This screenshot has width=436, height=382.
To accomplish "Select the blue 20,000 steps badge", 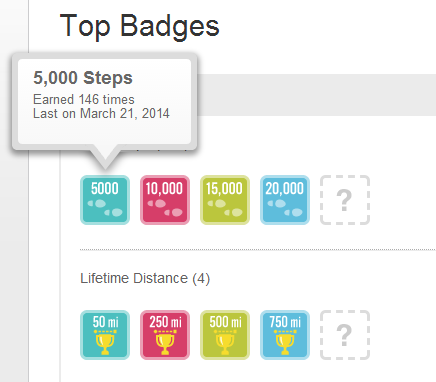I will (x=285, y=200).
